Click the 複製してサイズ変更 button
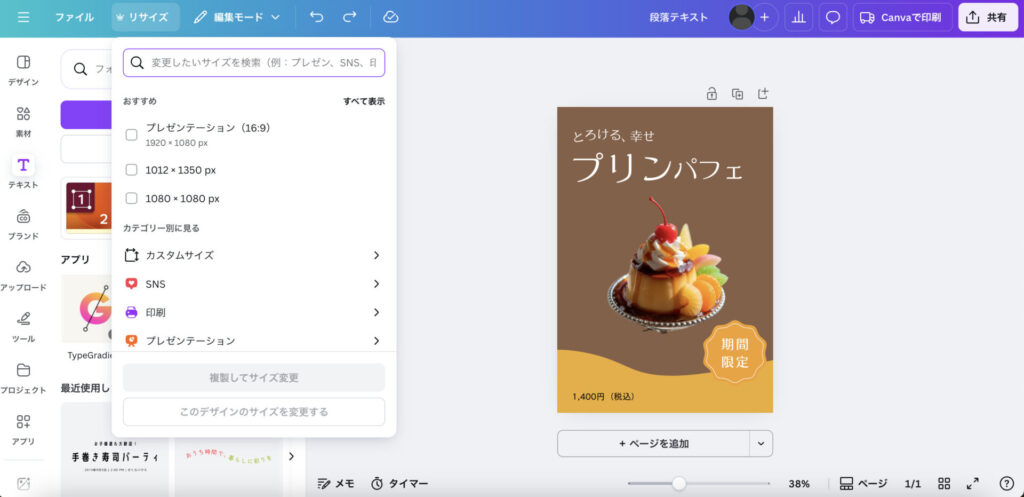 (254, 377)
